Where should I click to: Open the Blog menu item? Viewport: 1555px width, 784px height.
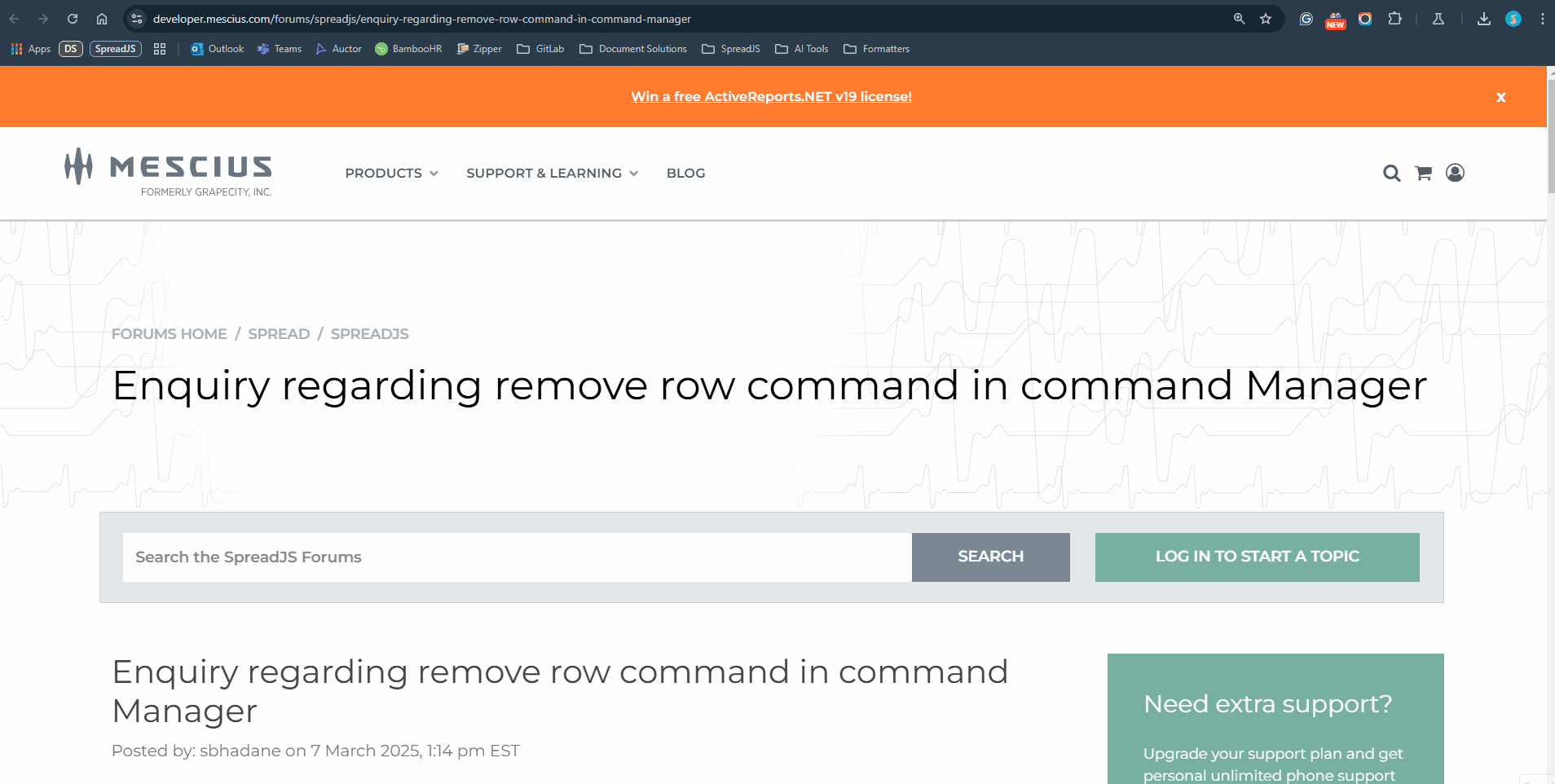686,173
